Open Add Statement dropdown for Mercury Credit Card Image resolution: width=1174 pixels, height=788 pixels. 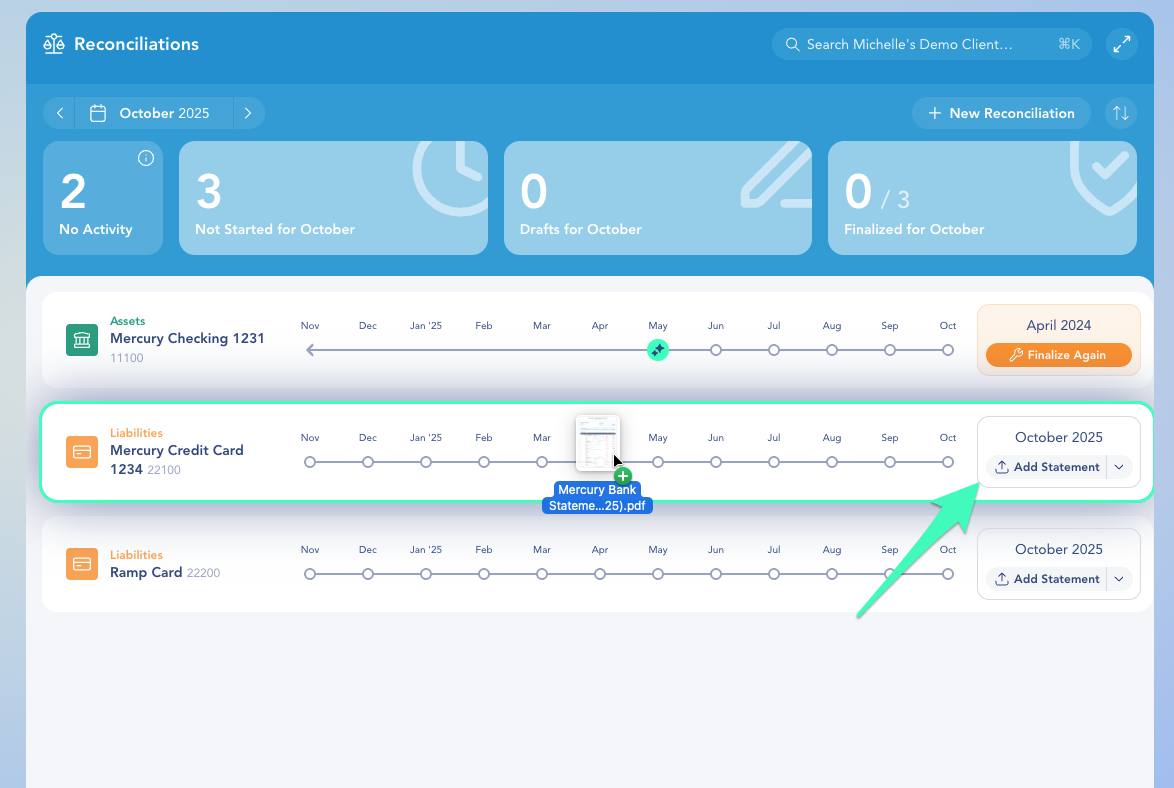[x=1119, y=467]
